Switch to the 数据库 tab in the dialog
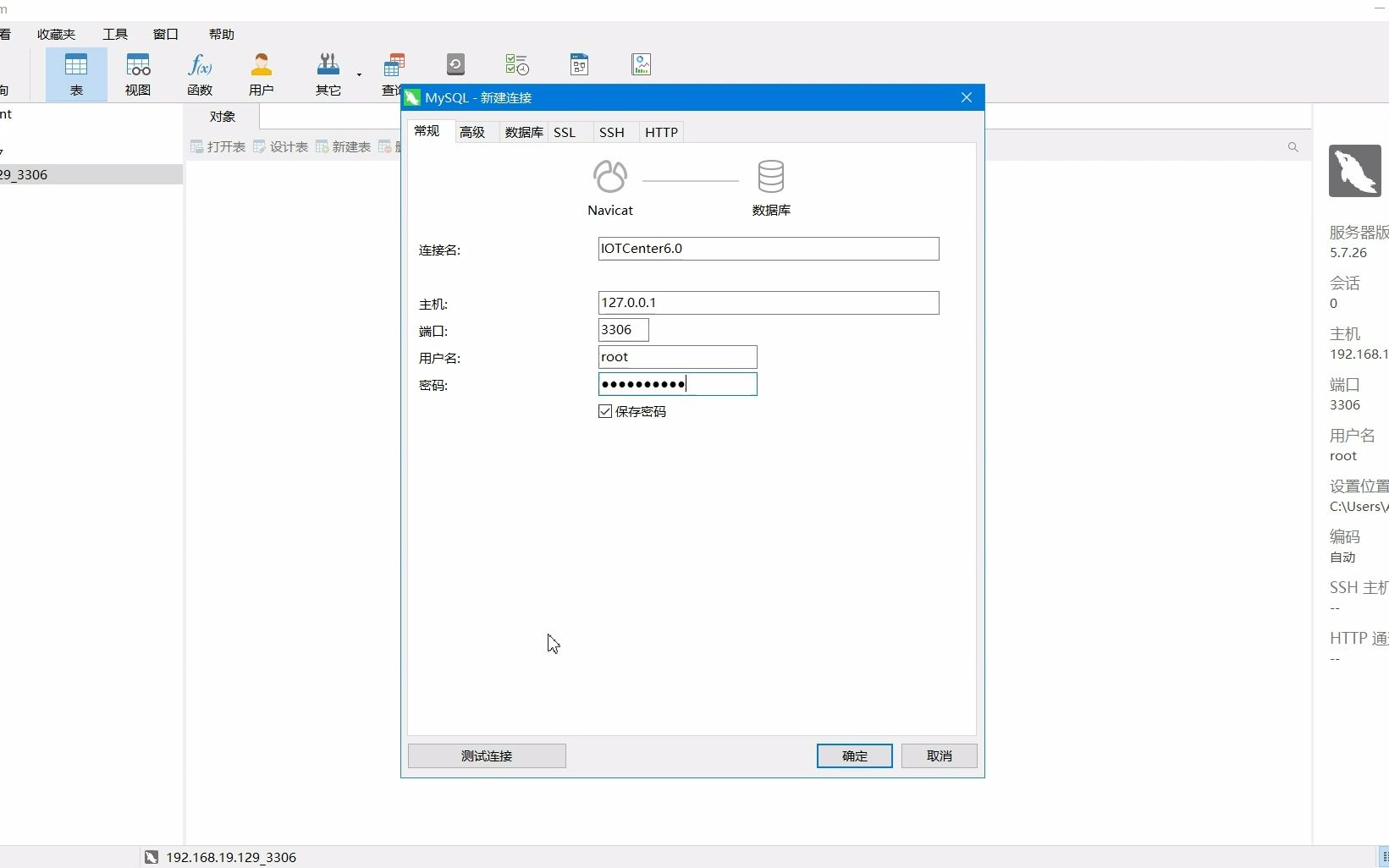The image size is (1389, 868). pos(524,132)
